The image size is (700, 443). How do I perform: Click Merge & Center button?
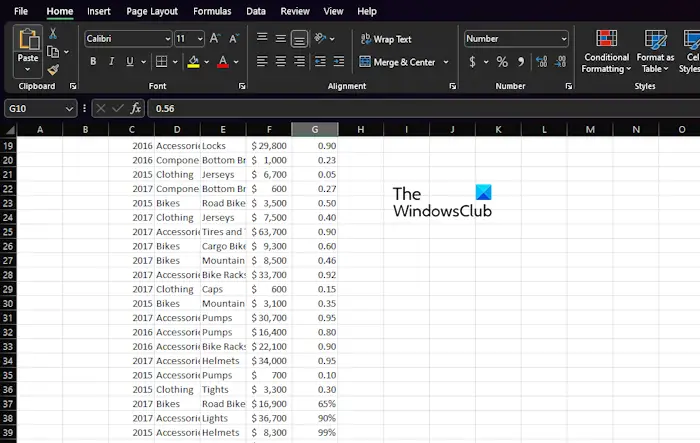(397, 62)
